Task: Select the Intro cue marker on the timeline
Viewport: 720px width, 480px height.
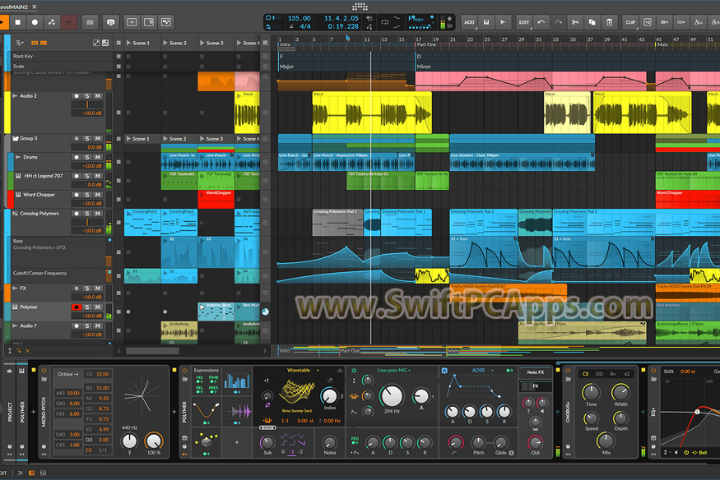Action: click(x=285, y=45)
